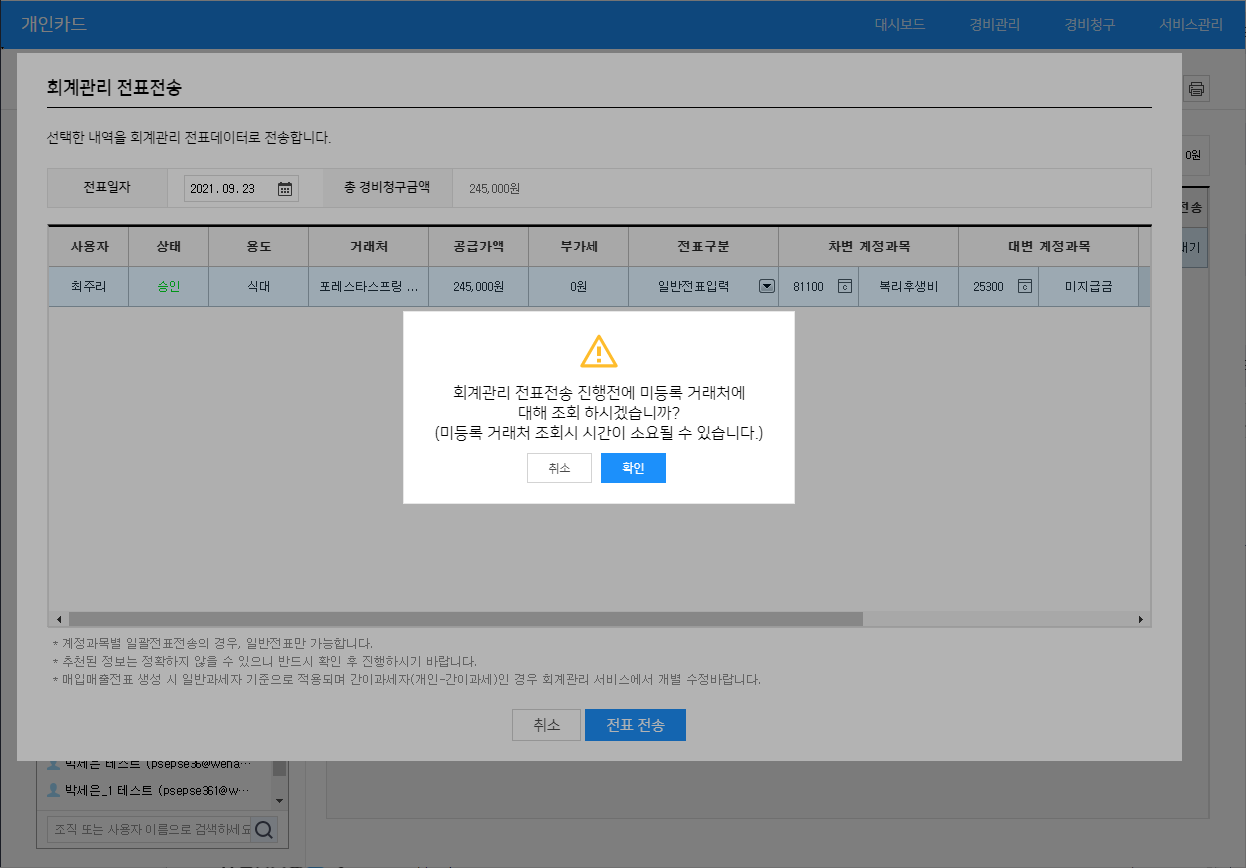
Task: Click the yellow warning triangle icon
Action: 599,351
